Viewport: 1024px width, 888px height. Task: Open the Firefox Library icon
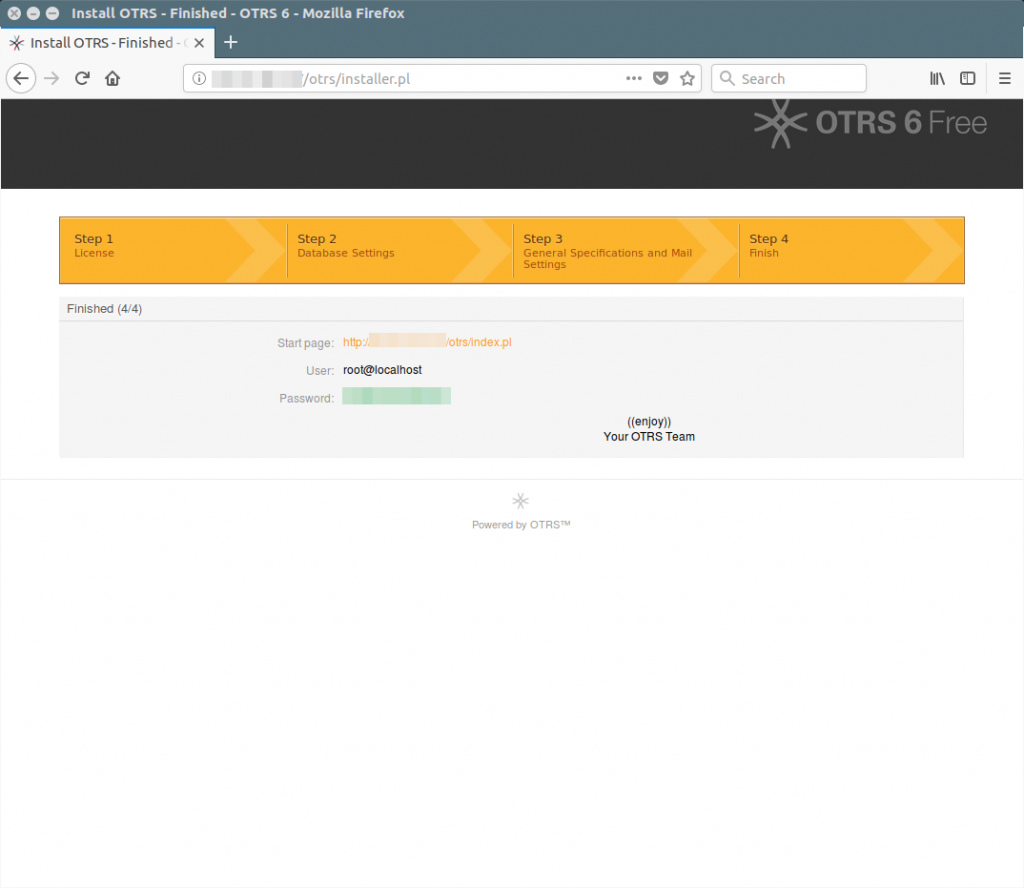937,78
